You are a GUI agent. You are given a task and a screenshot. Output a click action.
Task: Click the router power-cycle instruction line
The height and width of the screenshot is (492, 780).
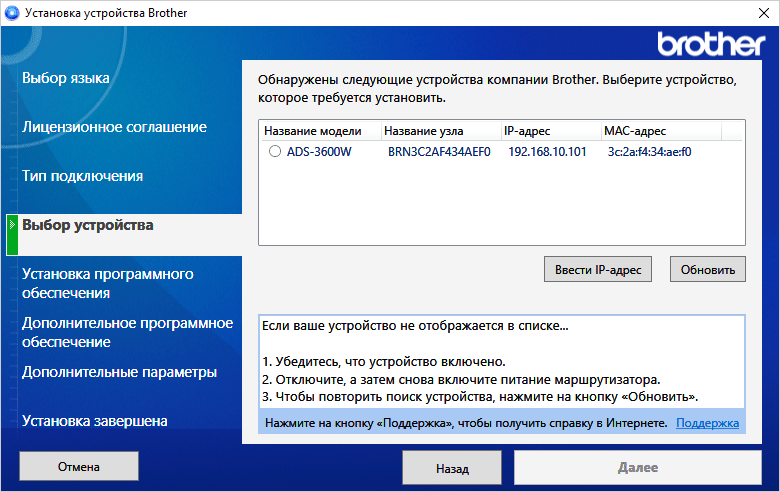pos(461,380)
